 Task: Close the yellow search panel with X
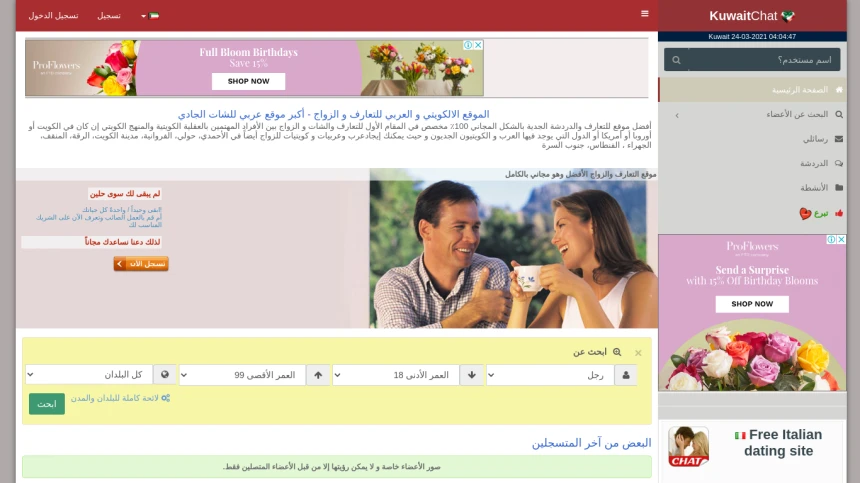(x=638, y=353)
